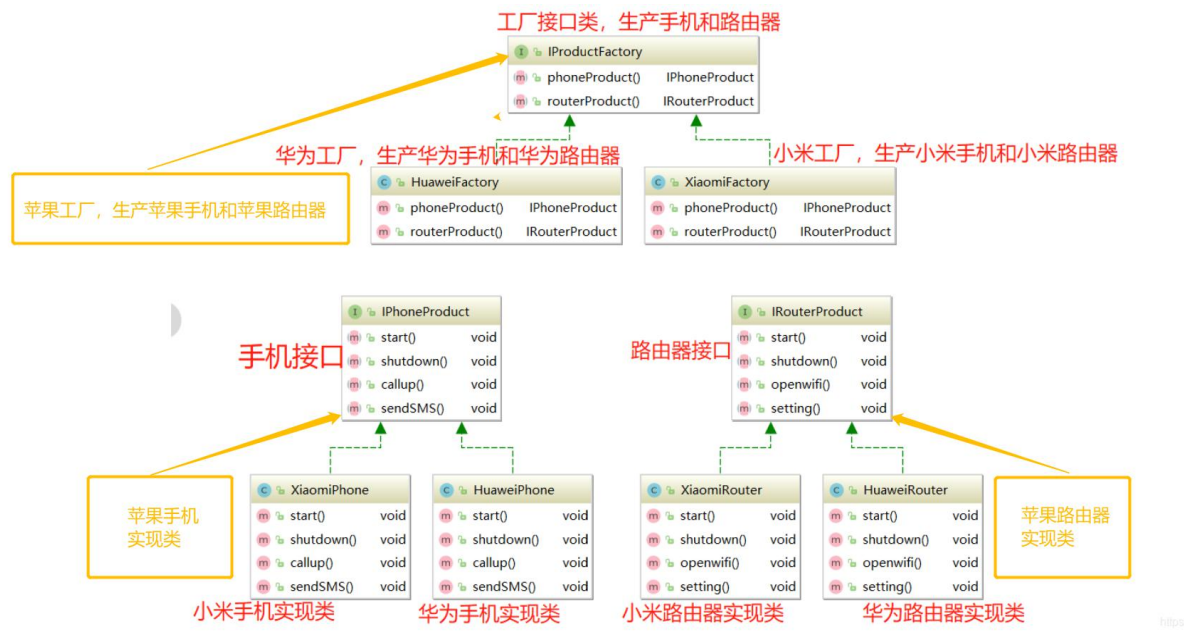The height and width of the screenshot is (635, 1184).
Task: Click IRouterProduct return type in IProductFactory
Action: point(708,101)
